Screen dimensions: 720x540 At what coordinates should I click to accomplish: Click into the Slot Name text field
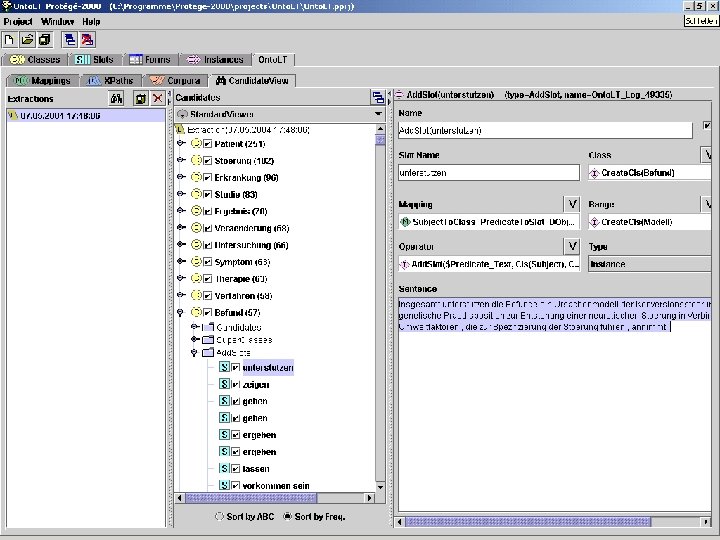488,172
